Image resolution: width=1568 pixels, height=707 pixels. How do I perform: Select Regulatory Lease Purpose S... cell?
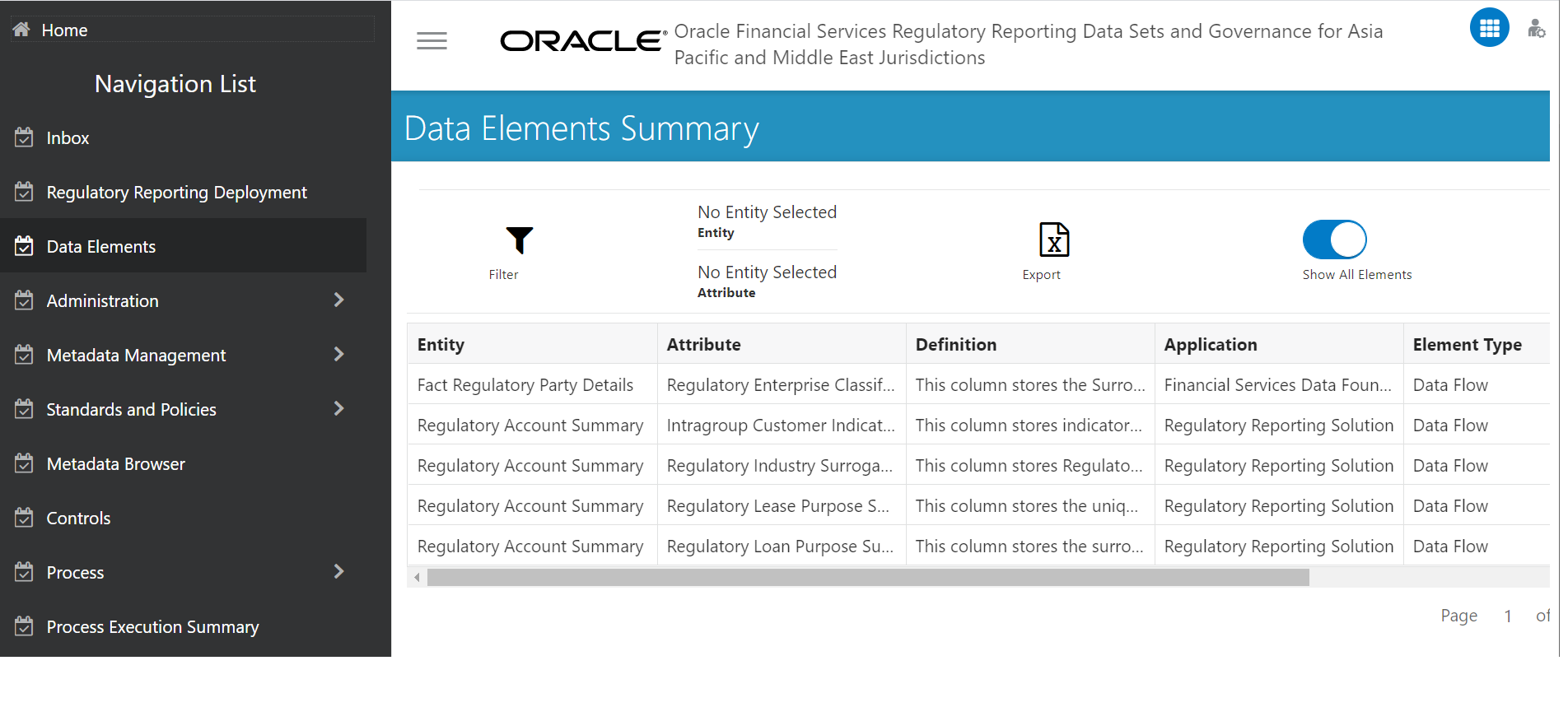point(782,505)
